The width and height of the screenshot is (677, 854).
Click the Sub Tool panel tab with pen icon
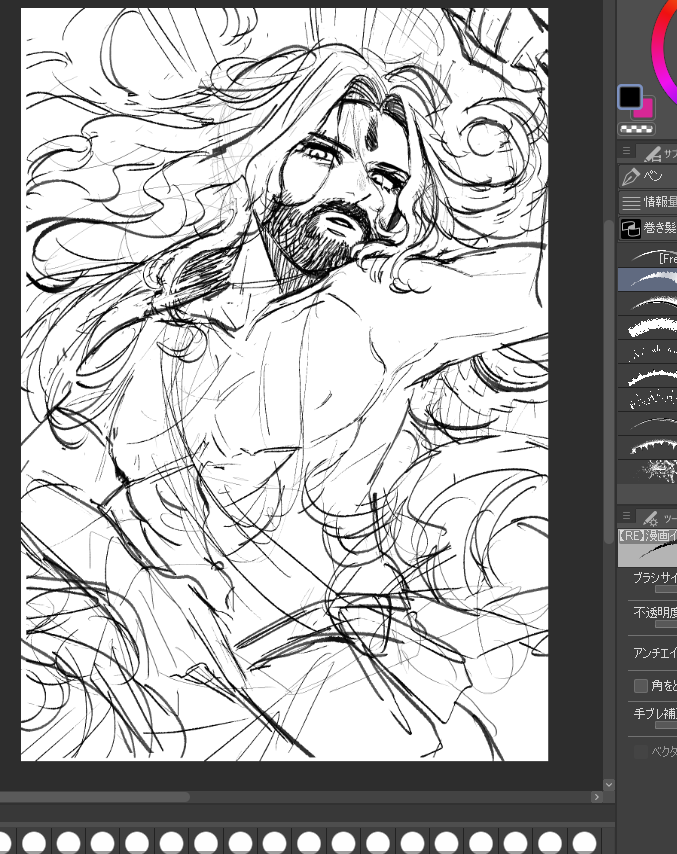coord(660,154)
